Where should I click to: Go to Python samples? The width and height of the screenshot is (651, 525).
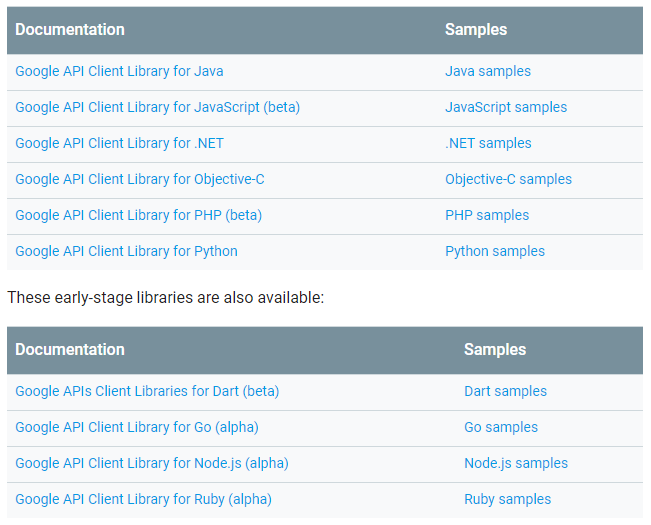495,251
